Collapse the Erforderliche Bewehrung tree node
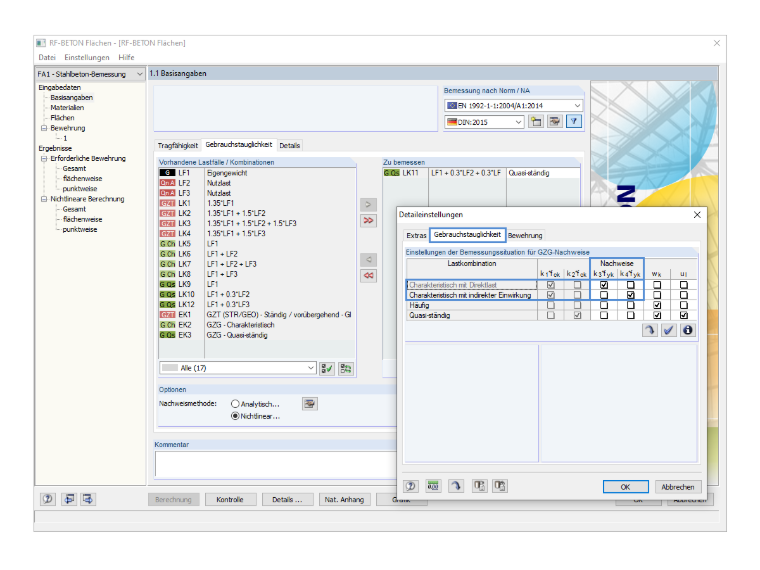This screenshot has width=760, height=570. click(x=44, y=158)
